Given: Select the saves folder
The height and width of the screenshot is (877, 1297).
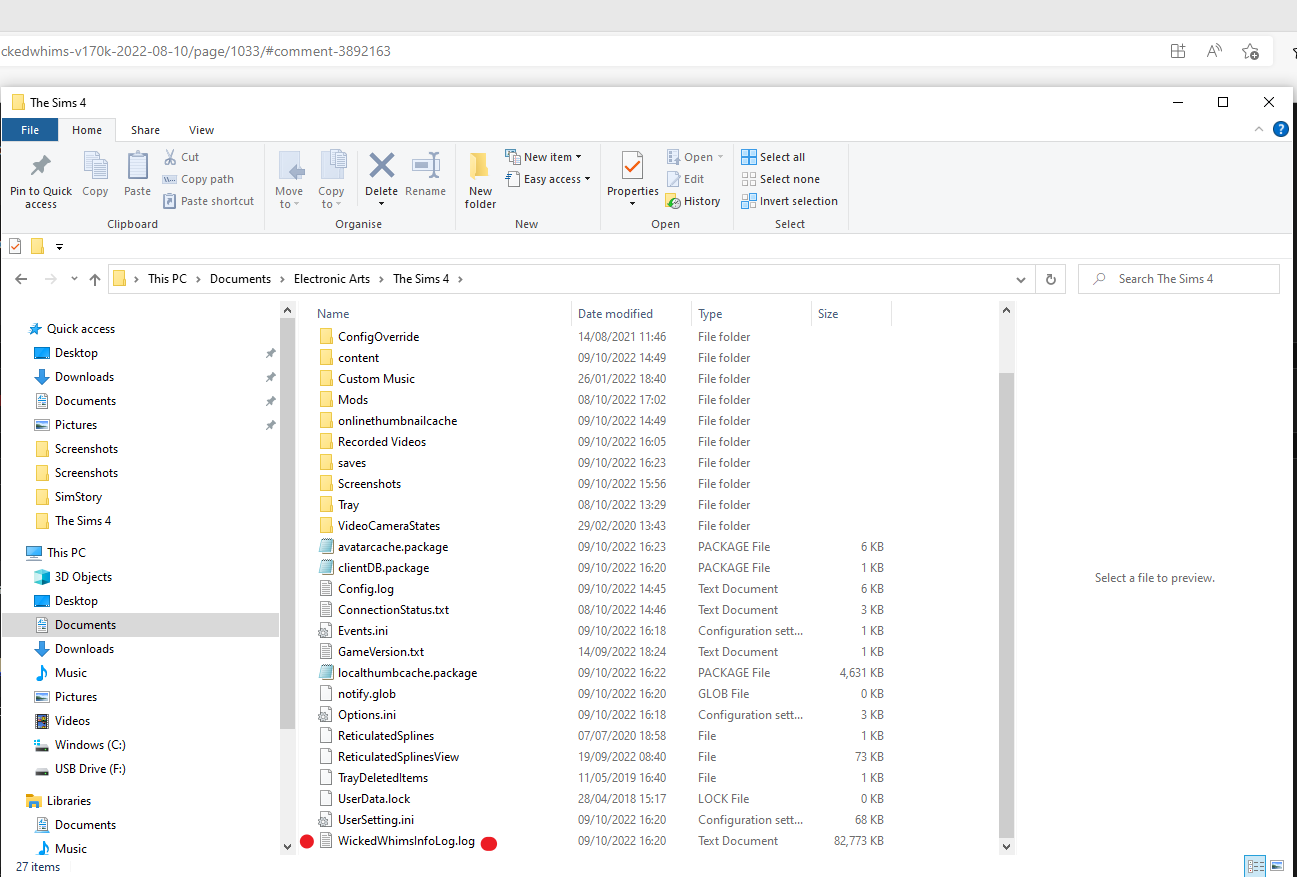Looking at the screenshot, I should coord(352,463).
